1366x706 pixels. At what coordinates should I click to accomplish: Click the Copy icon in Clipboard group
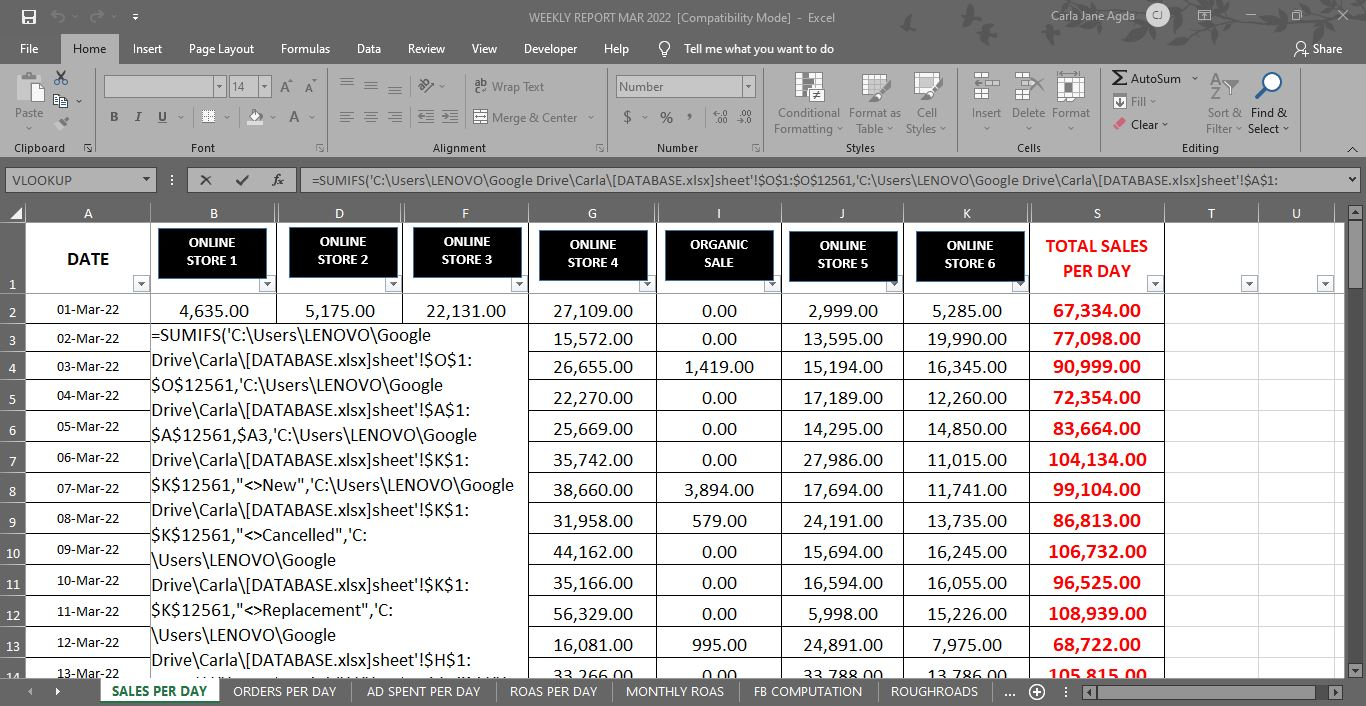click(61, 101)
